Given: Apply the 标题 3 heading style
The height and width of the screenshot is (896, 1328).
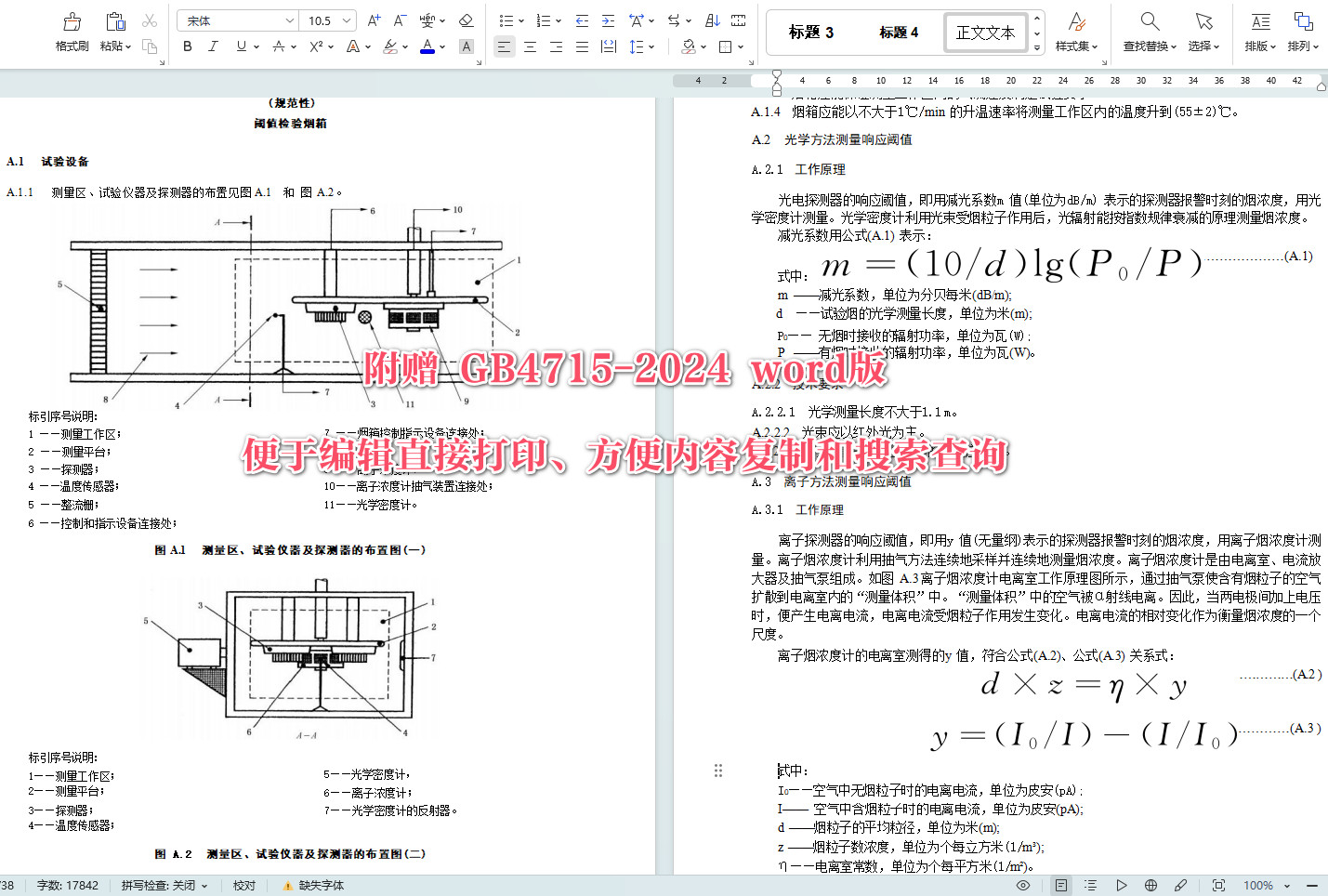Looking at the screenshot, I should click(809, 32).
